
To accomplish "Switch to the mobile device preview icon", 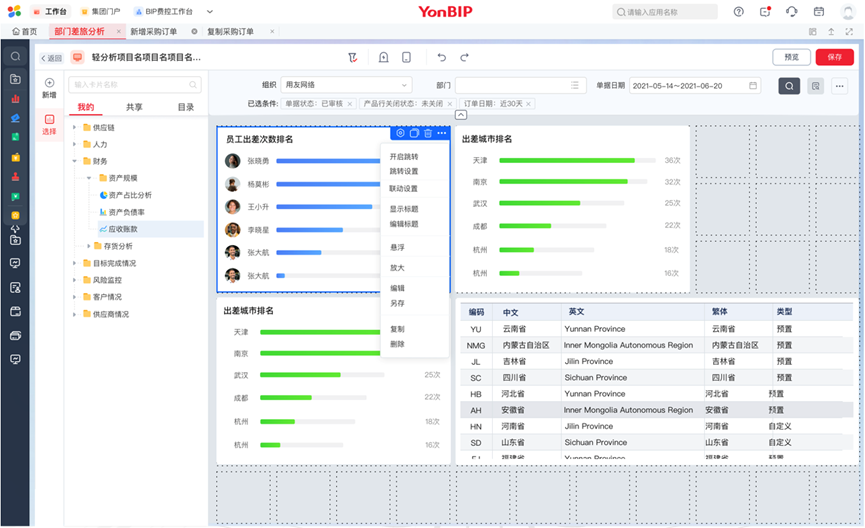I will (406, 58).
